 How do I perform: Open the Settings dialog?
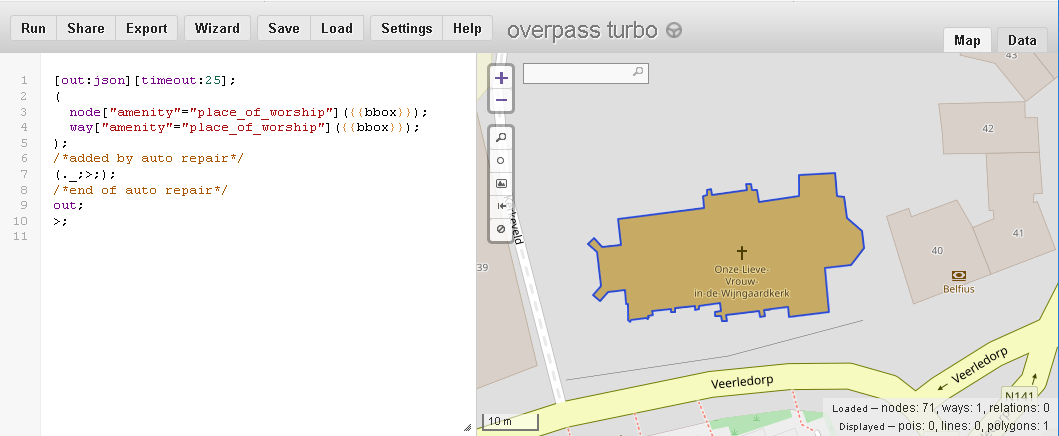(407, 28)
